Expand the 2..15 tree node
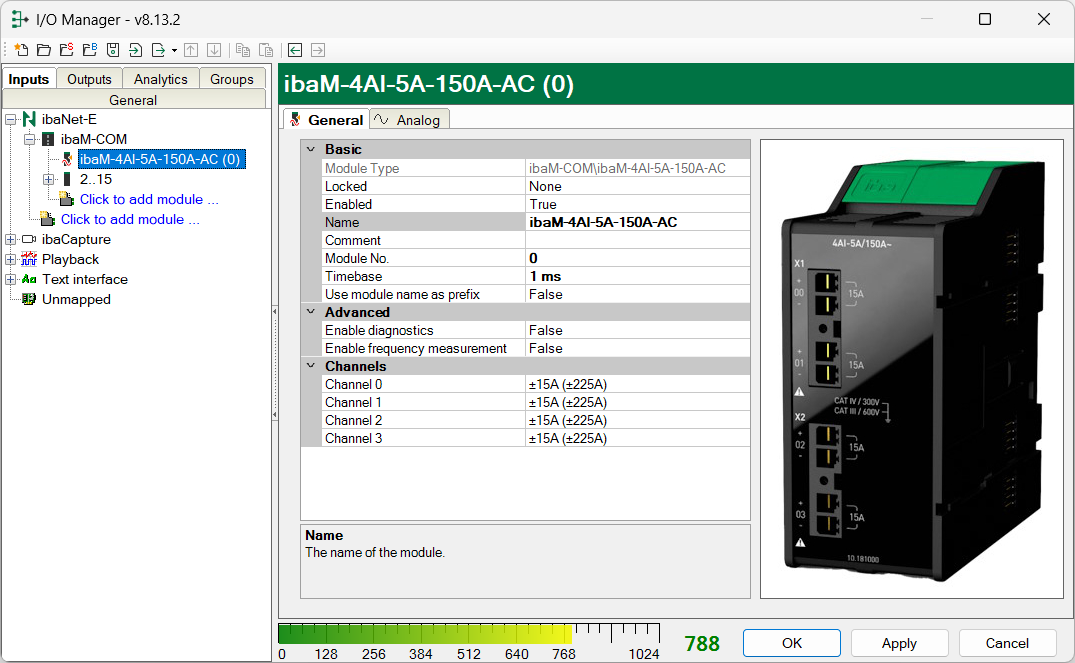The image size is (1075, 663). pyautogui.click(x=48, y=180)
